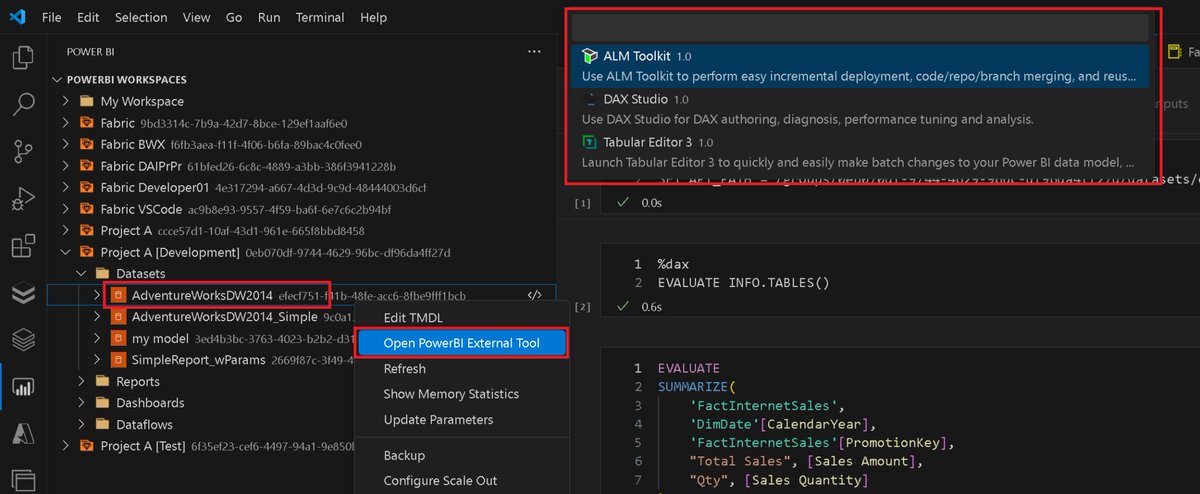Open the Go menu
The width and height of the screenshot is (1200, 494).
[x=234, y=17]
